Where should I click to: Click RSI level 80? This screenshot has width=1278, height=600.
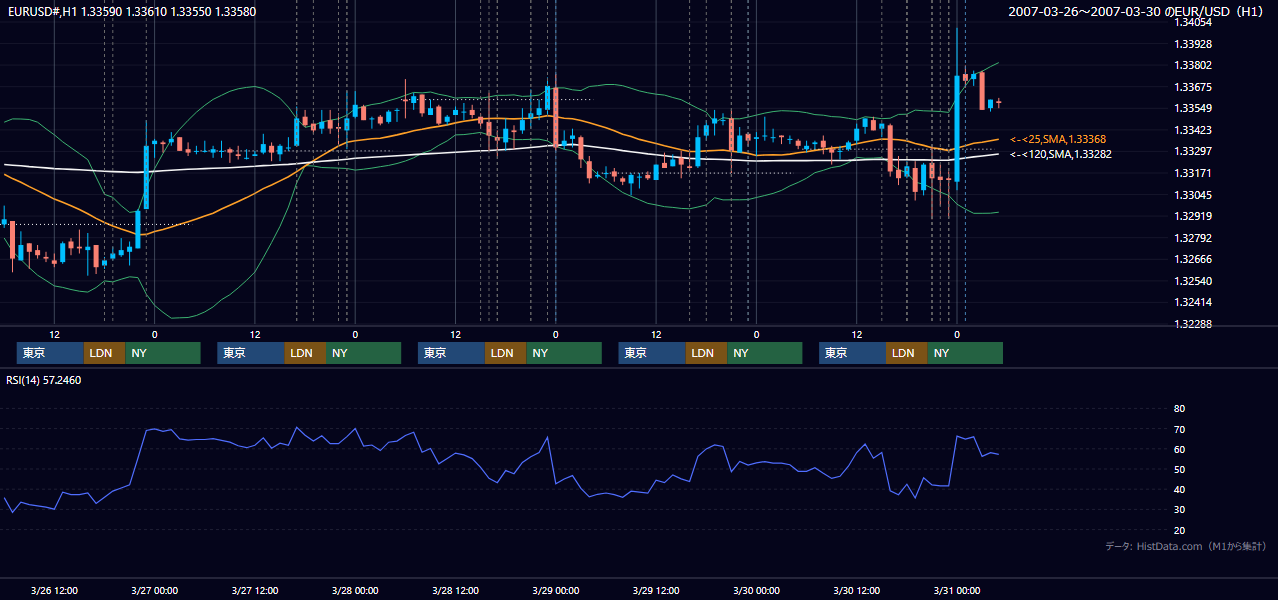pos(1179,409)
